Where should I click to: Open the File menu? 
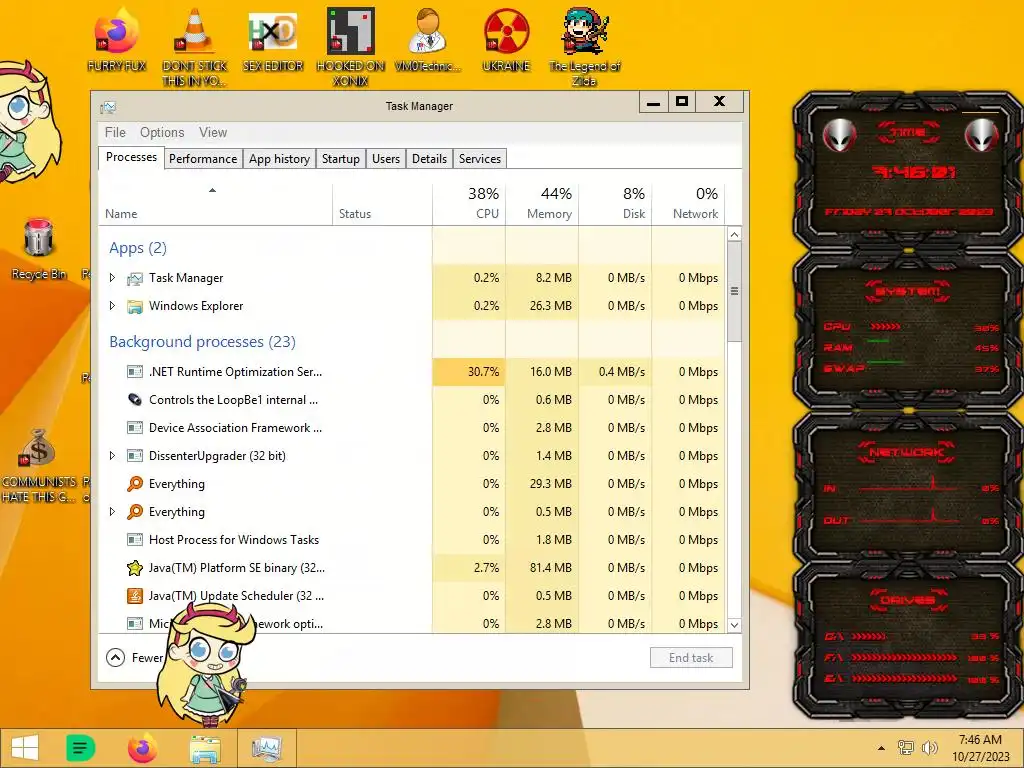pyautogui.click(x=115, y=133)
